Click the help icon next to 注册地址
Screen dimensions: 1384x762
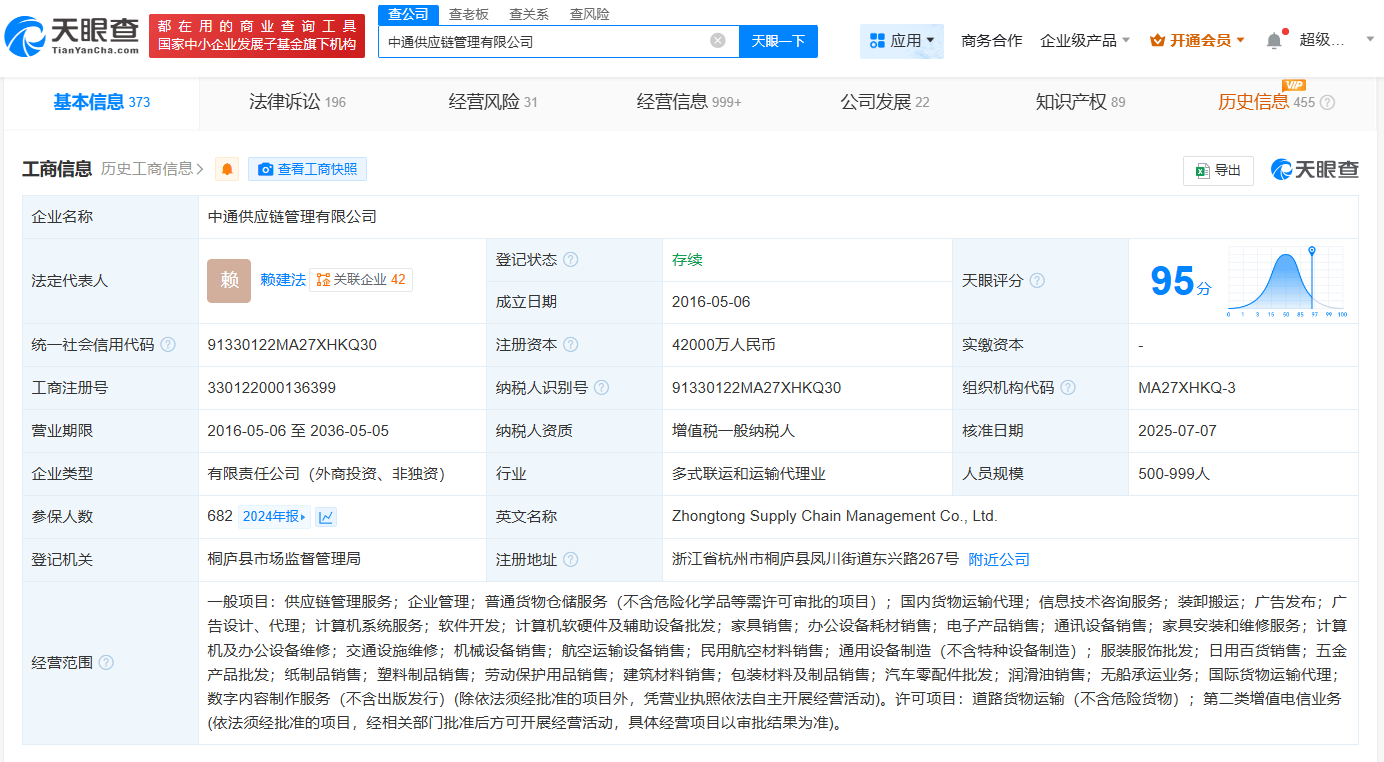(570, 560)
